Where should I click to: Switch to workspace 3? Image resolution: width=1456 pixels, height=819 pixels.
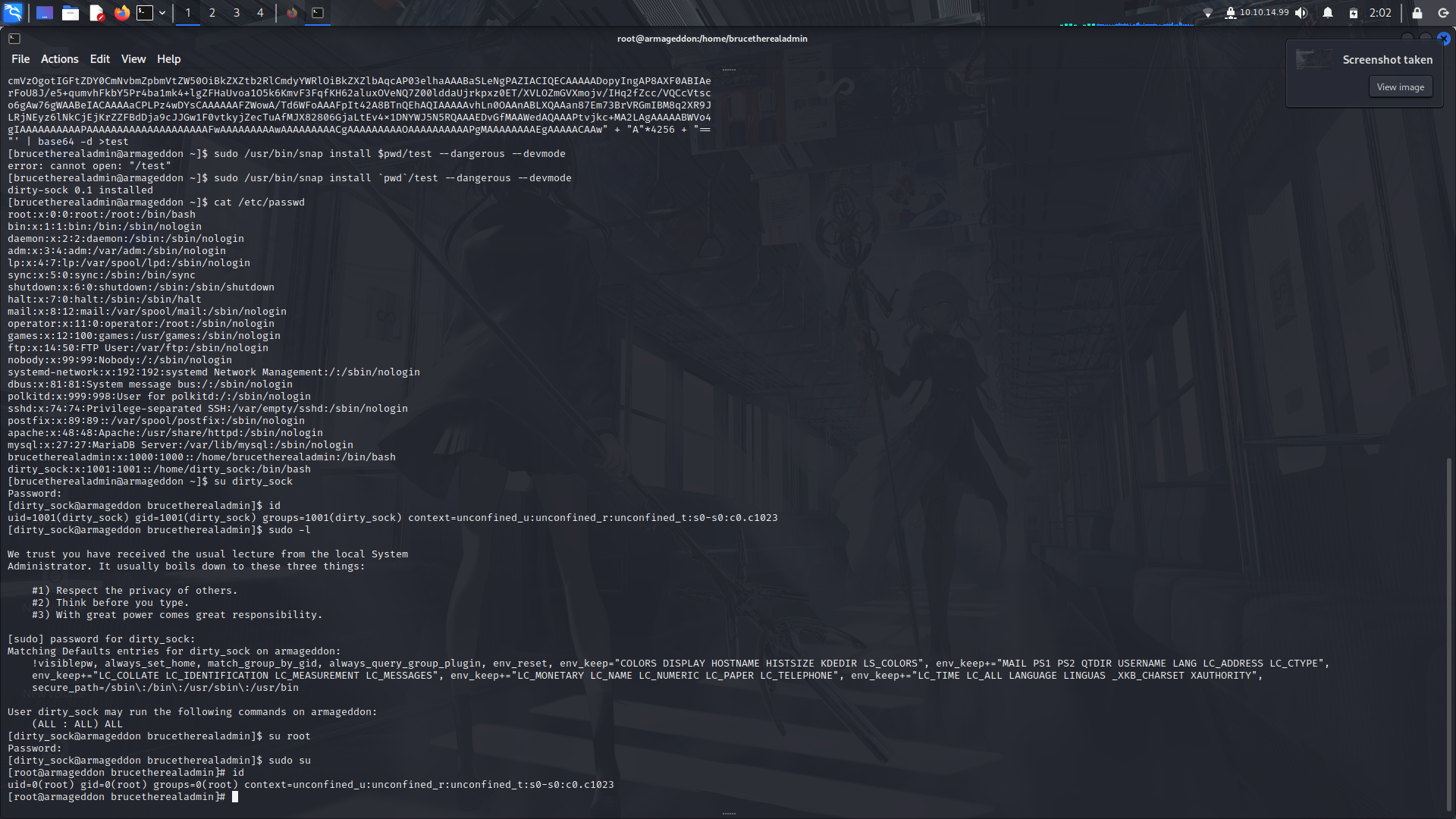[x=236, y=13]
